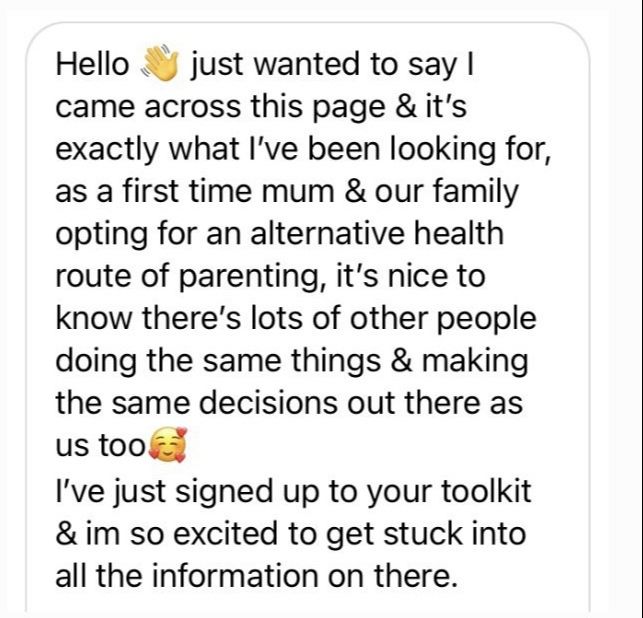Click the word "parenting," in the text

pos(252,278)
